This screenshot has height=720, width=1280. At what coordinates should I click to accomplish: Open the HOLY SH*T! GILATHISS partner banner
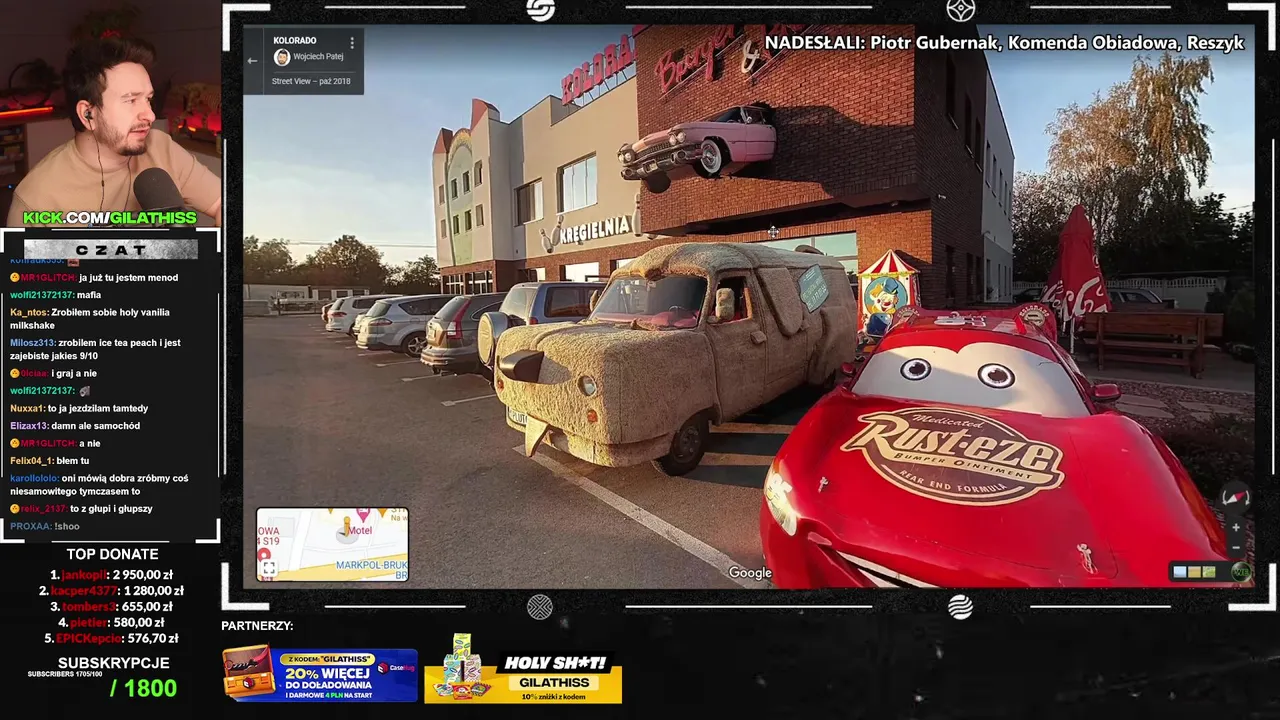(523, 668)
